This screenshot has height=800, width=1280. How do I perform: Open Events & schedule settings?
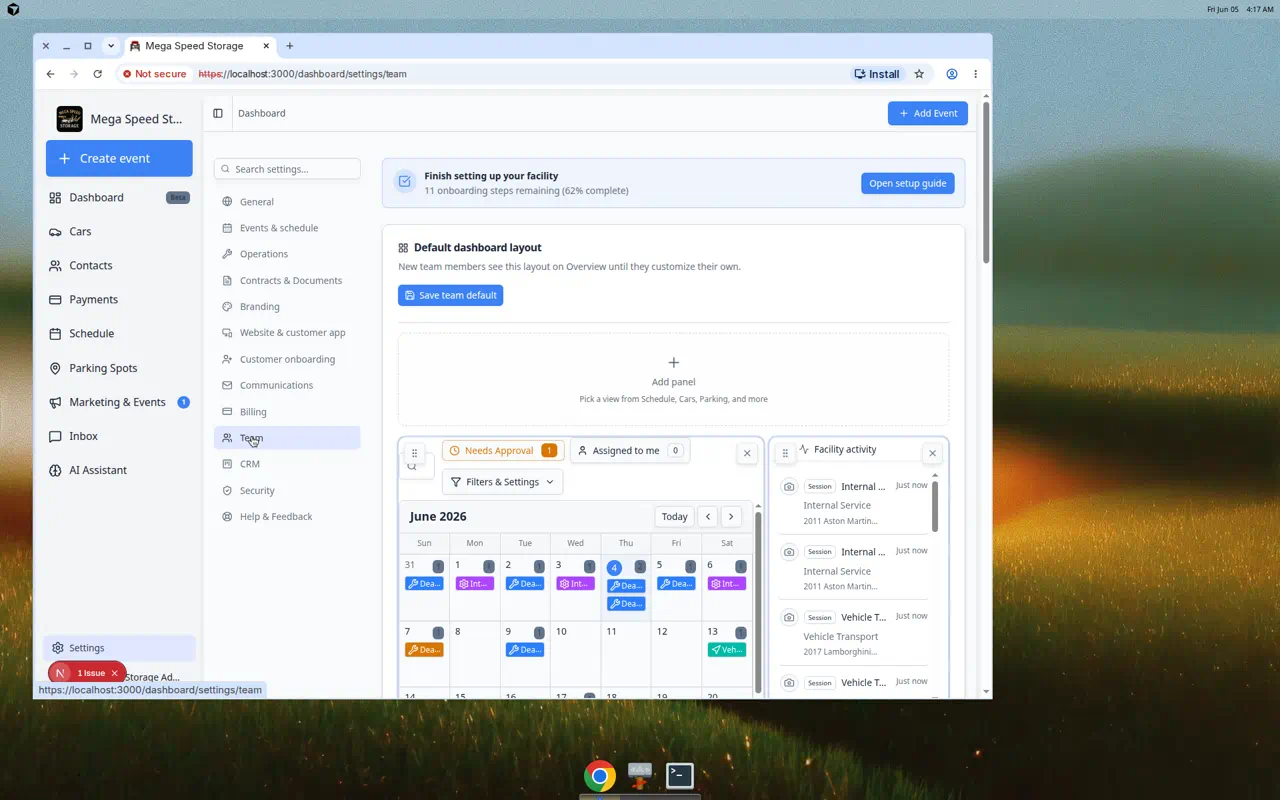click(287, 228)
